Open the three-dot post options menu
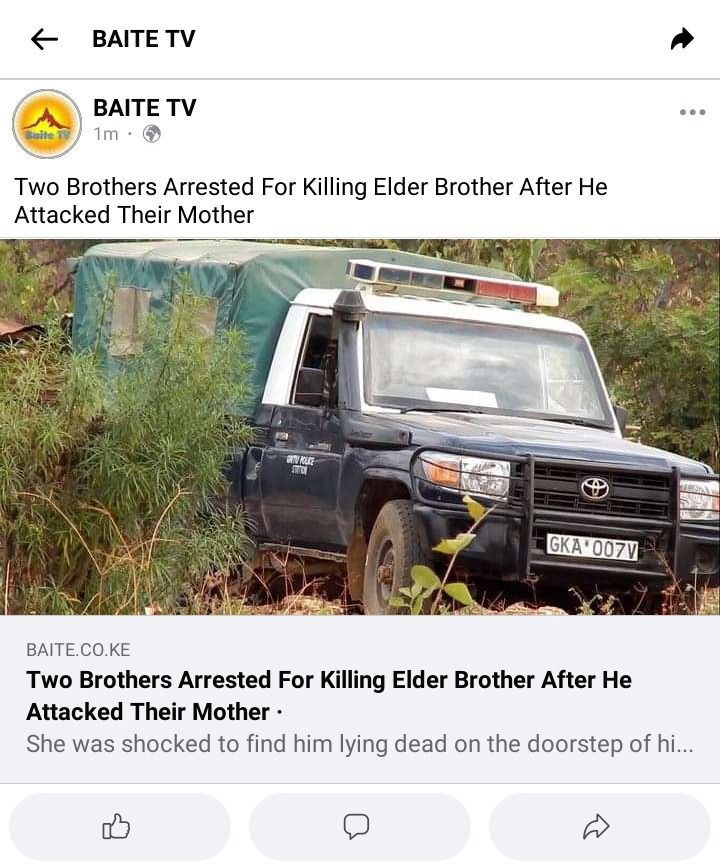Screen dimensions: 720x863 (692, 112)
